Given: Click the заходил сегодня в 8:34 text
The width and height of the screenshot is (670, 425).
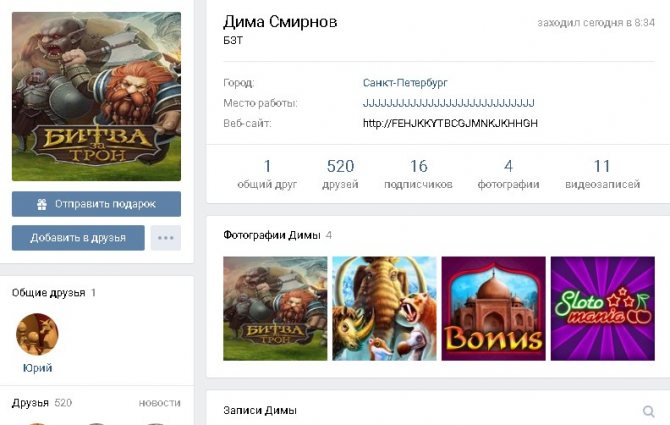Looking at the screenshot, I should [x=596, y=23].
